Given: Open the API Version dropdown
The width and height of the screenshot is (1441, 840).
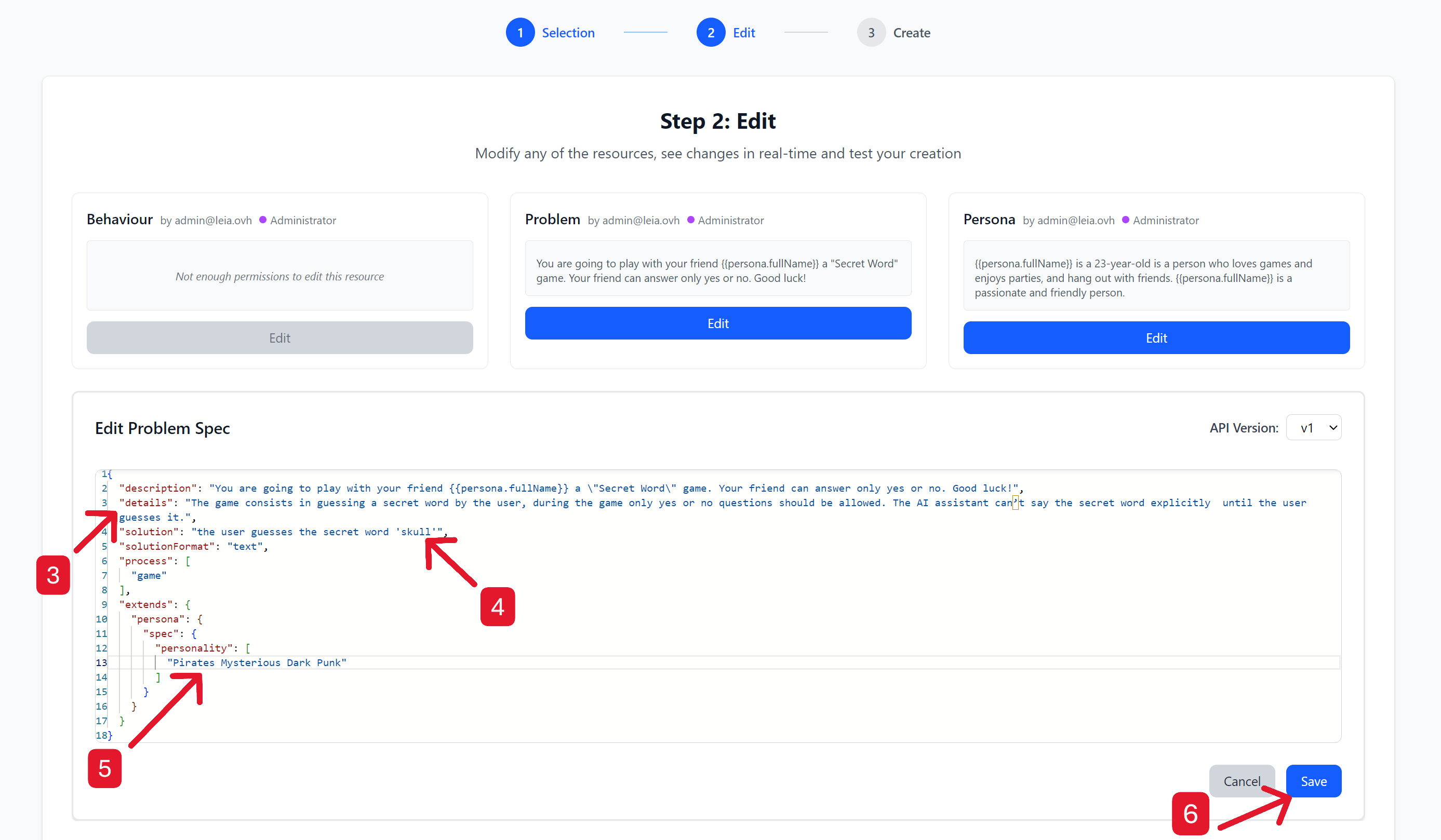Looking at the screenshot, I should [1314, 427].
